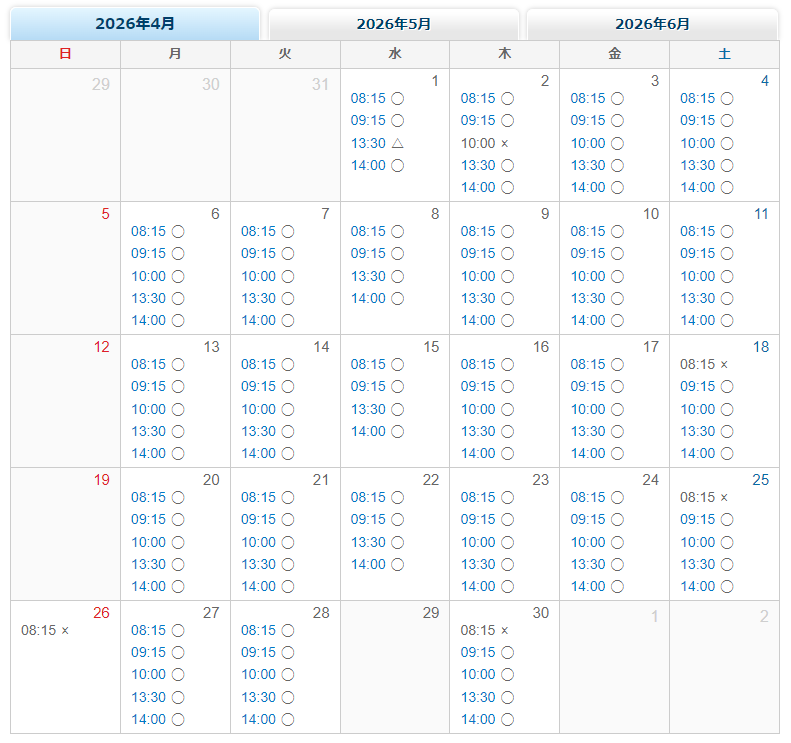Book 10:00 slot on April 13
This screenshot has height=743, width=791.
[157, 409]
